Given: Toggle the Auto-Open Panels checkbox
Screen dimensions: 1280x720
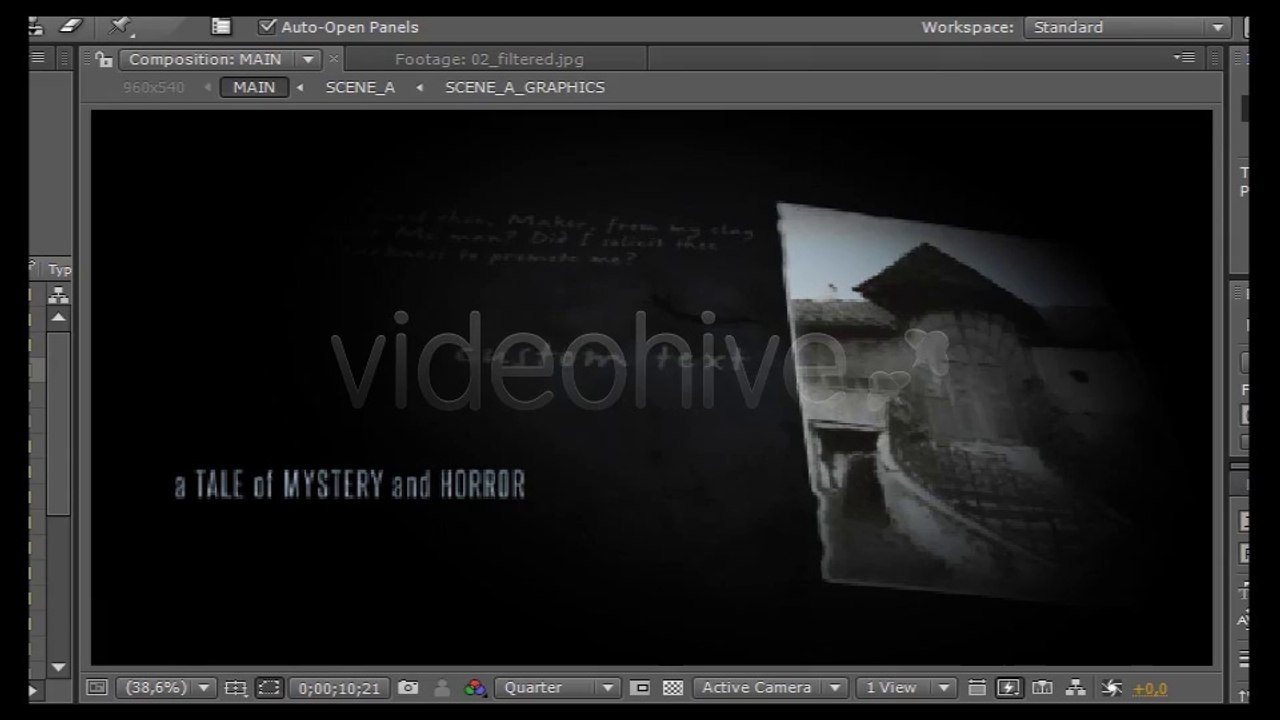Looking at the screenshot, I should [267, 27].
